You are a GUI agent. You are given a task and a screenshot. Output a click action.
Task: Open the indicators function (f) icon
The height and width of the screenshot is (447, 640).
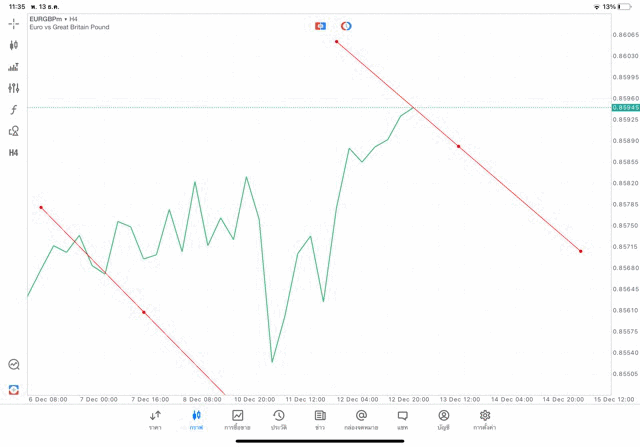13,109
